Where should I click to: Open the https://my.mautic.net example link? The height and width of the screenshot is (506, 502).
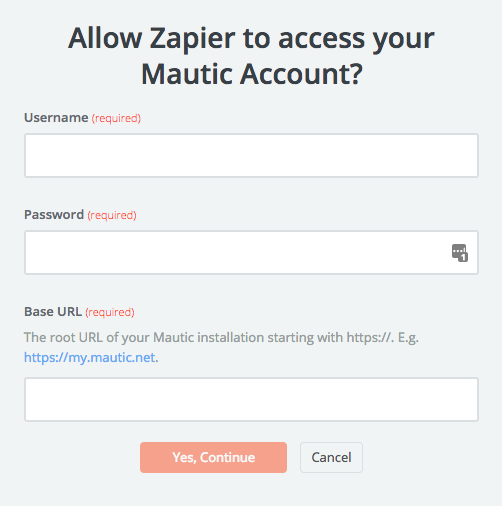(x=90, y=358)
